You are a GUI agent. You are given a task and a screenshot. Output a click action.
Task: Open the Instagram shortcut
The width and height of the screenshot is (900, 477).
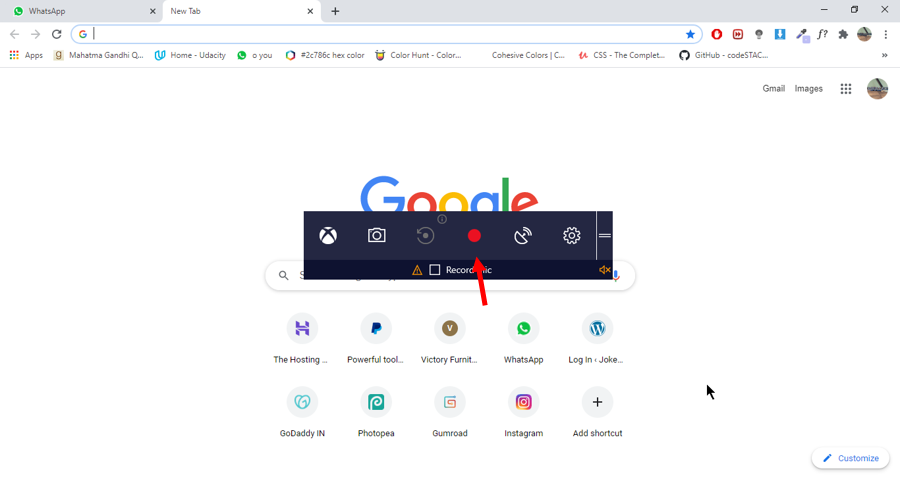523,412
